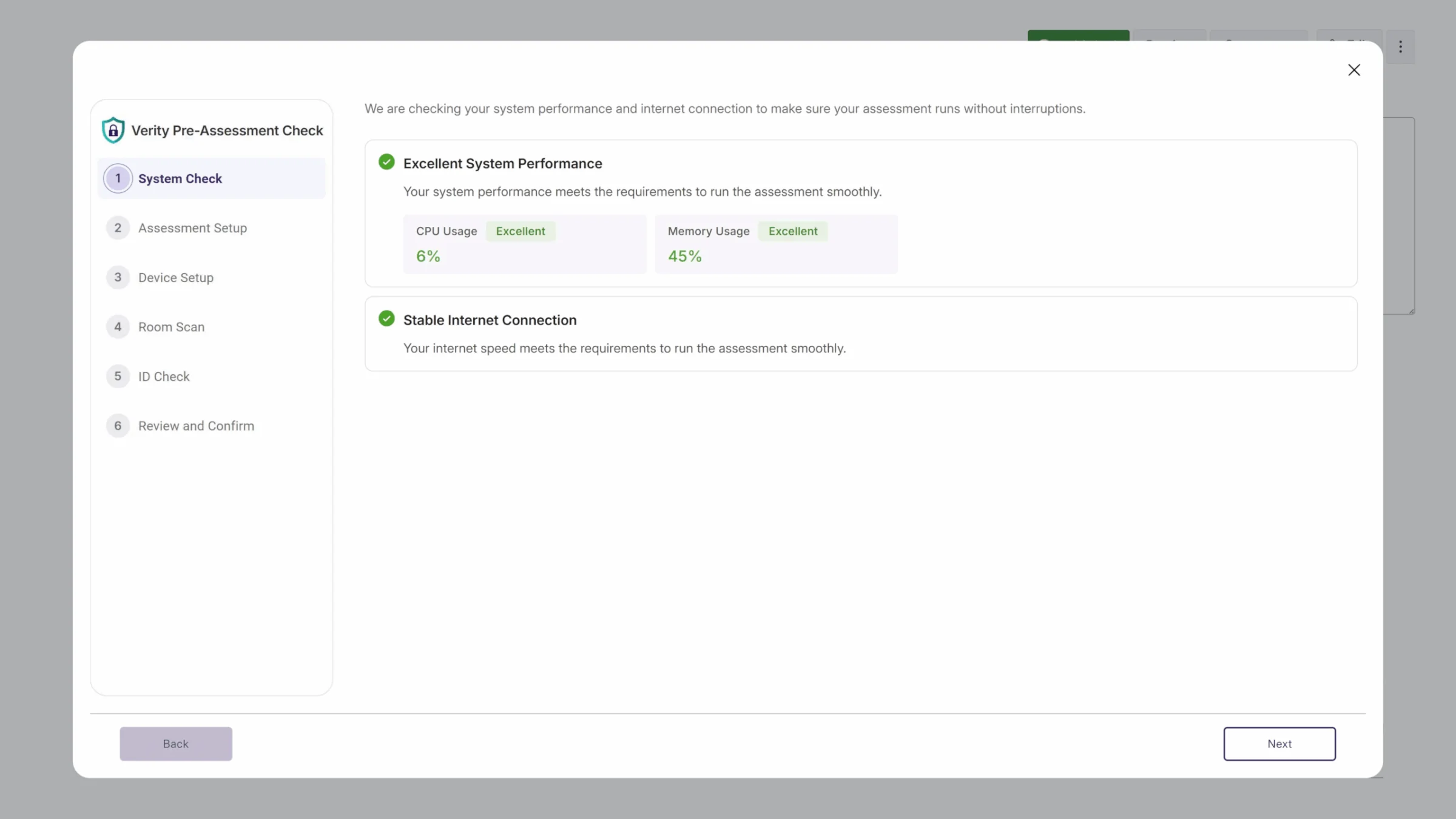Click the green 45% memory usage value

click(685, 255)
